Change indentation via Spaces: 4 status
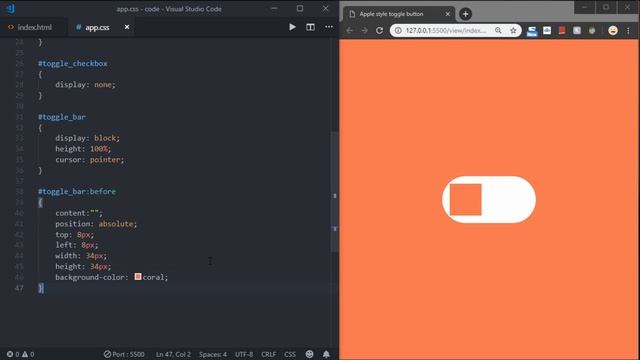 (x=213, y=354)
